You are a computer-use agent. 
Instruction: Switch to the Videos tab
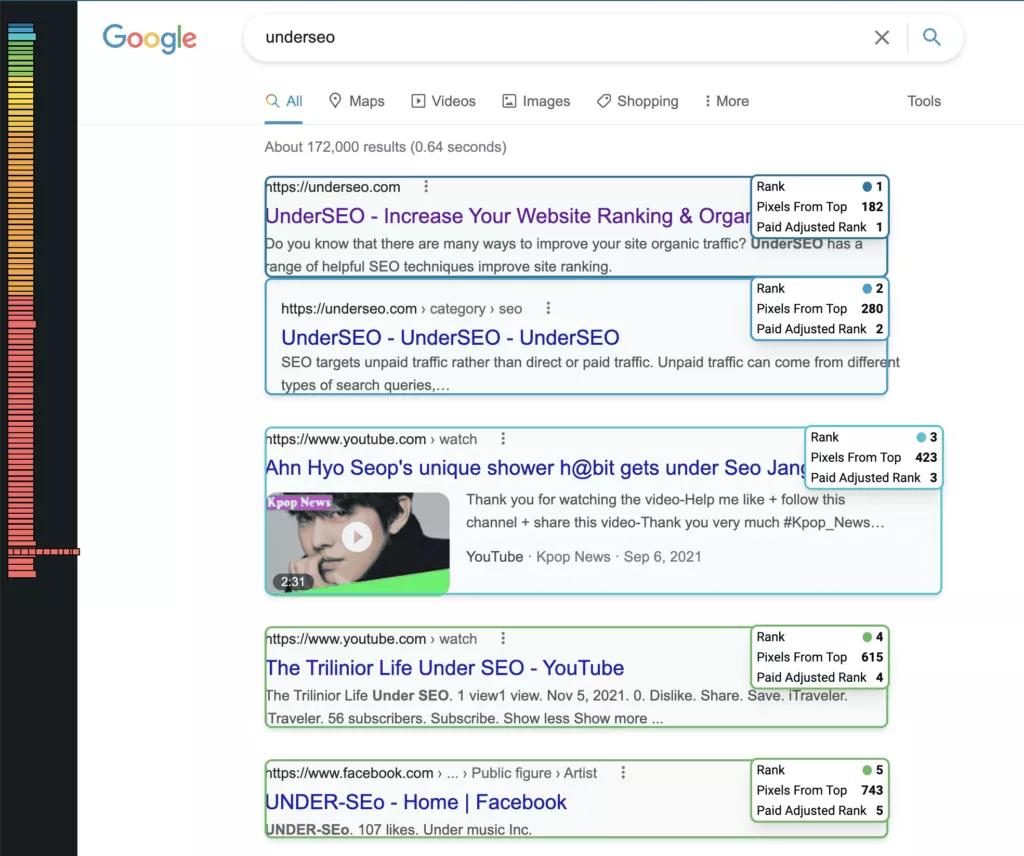443,101
